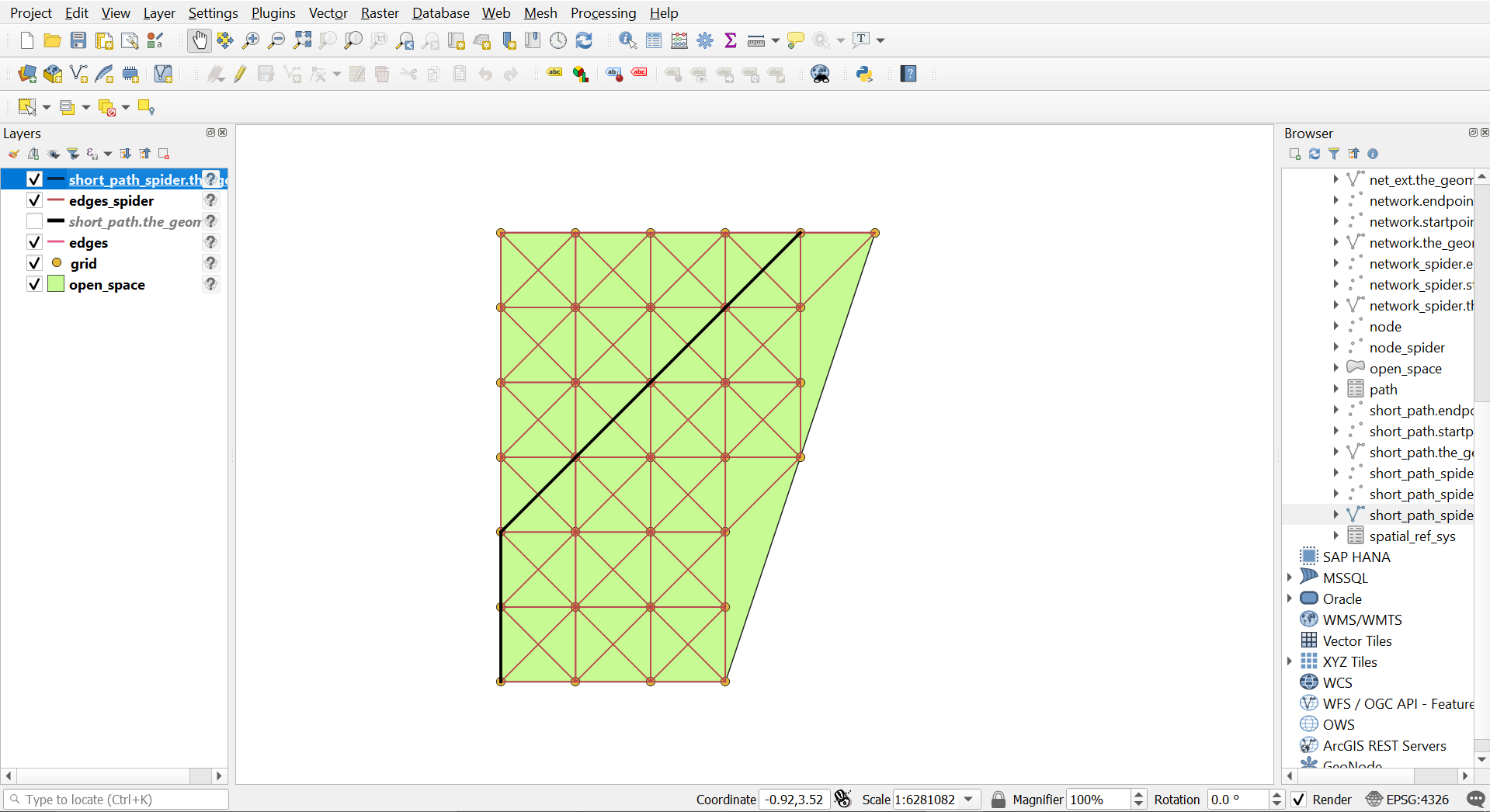The width and height of the screenshot is (1490, 812).
Task: Expand the MSSQL browser node
Action: coord(1290,578)
